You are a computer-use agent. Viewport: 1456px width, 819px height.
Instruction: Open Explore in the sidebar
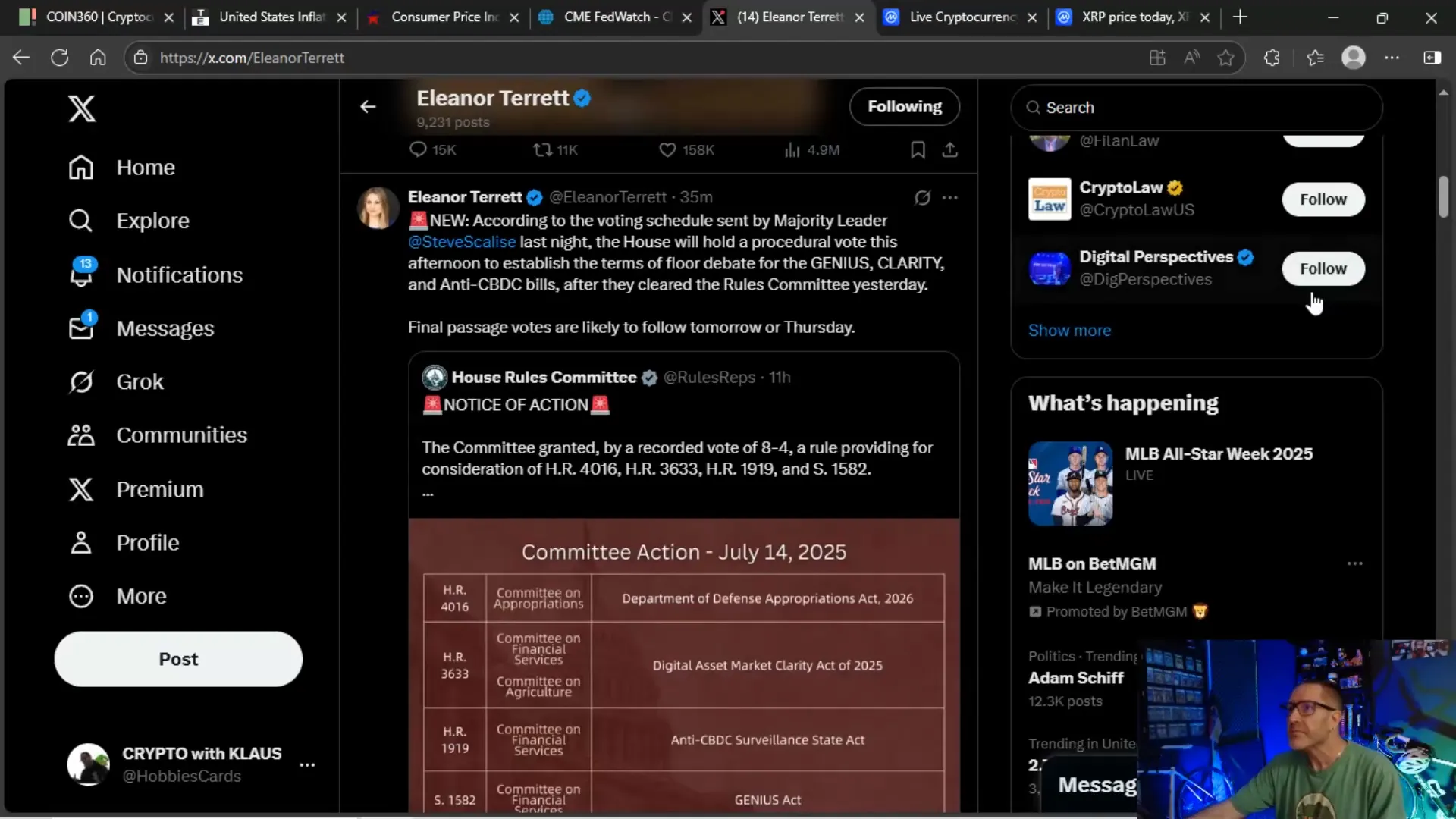click(128, 221)
